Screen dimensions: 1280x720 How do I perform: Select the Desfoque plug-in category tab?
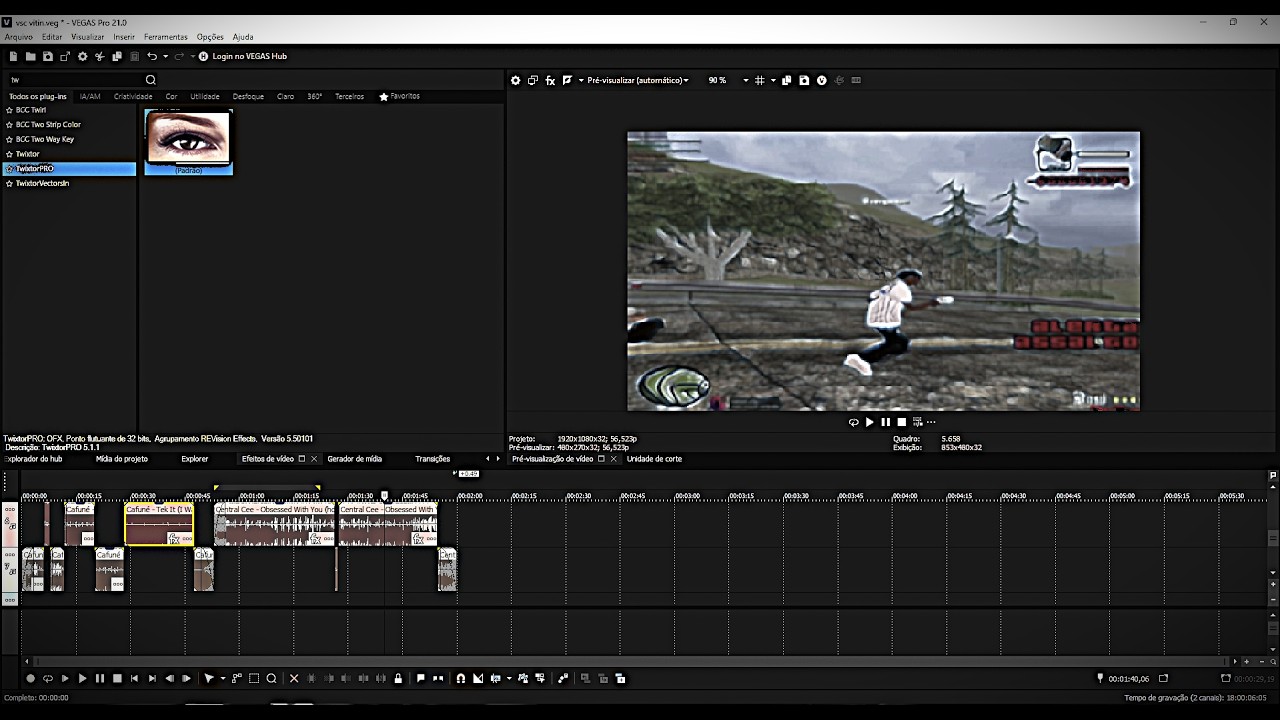coord(248,97)
